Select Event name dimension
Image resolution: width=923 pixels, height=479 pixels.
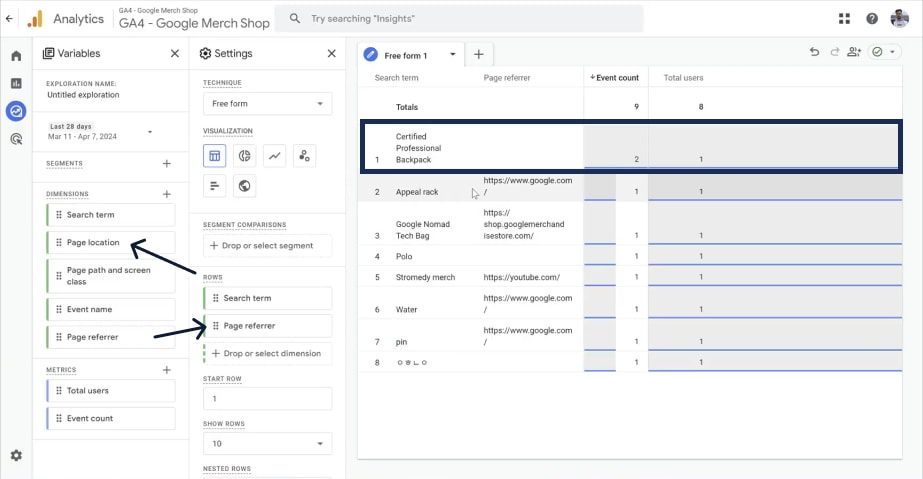(x=111, y=310)
